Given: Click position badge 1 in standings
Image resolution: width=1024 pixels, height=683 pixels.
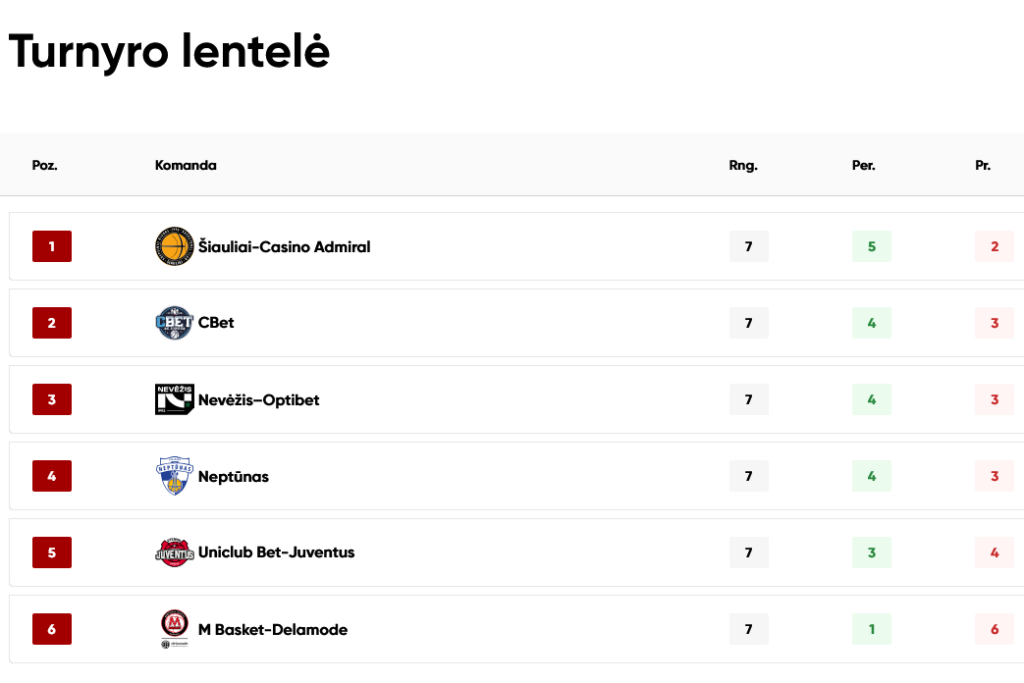Looking at the screenshot, I should pyautogui.click(x=52, y=246).
